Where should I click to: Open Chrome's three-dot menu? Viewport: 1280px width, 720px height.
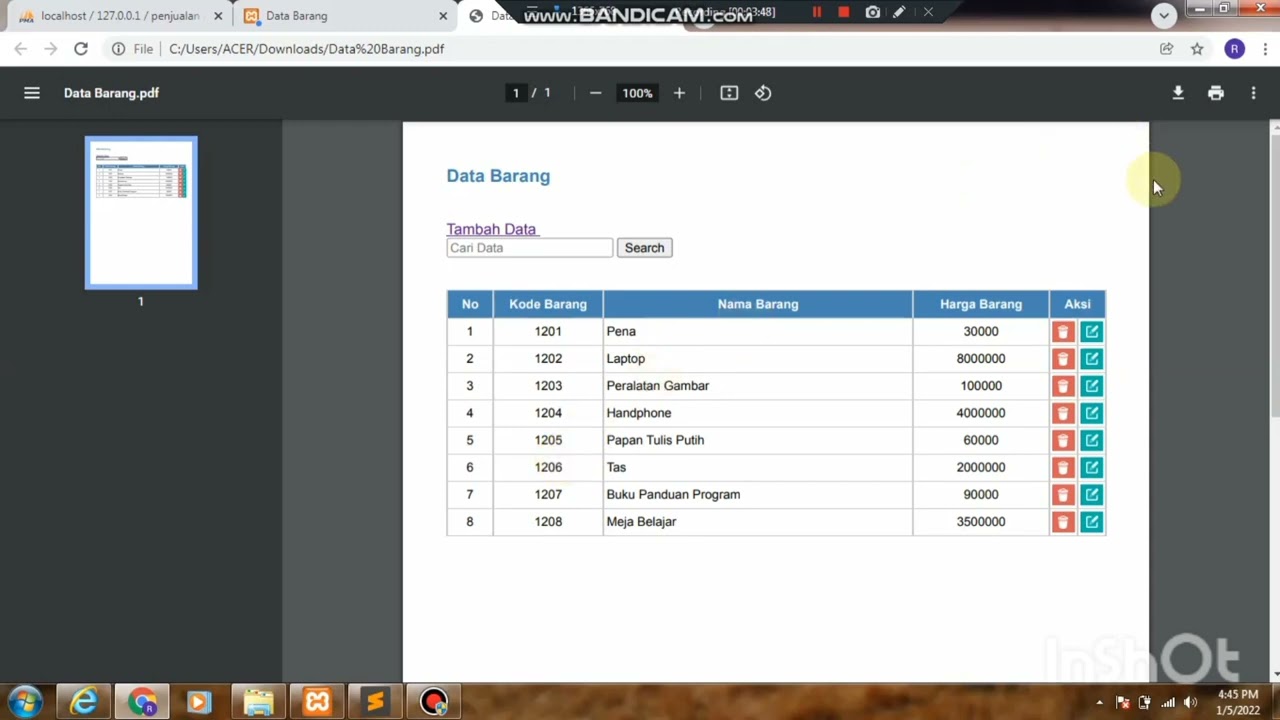tap(1266, 49)
